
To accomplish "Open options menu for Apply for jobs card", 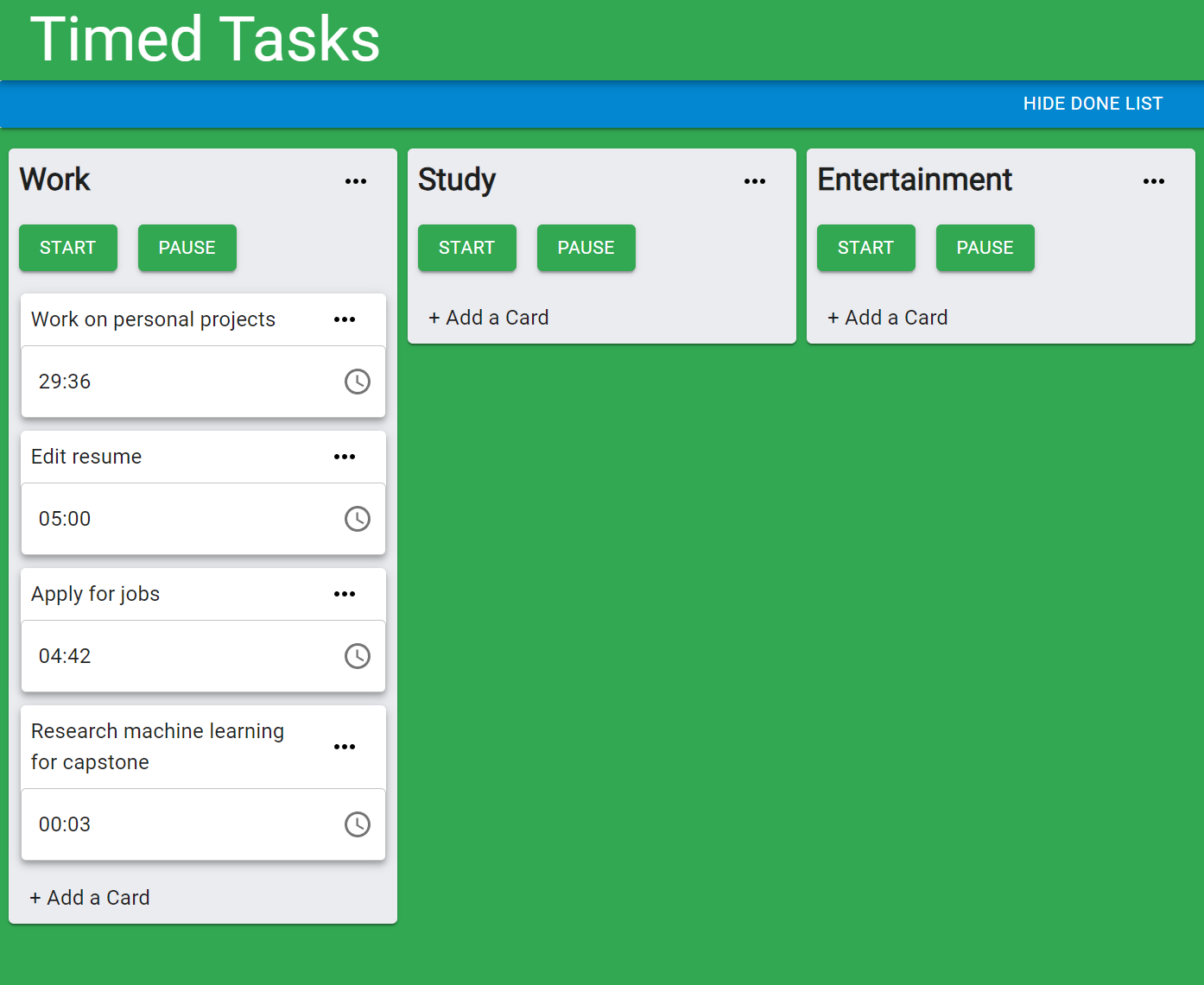I will (345, 594).
